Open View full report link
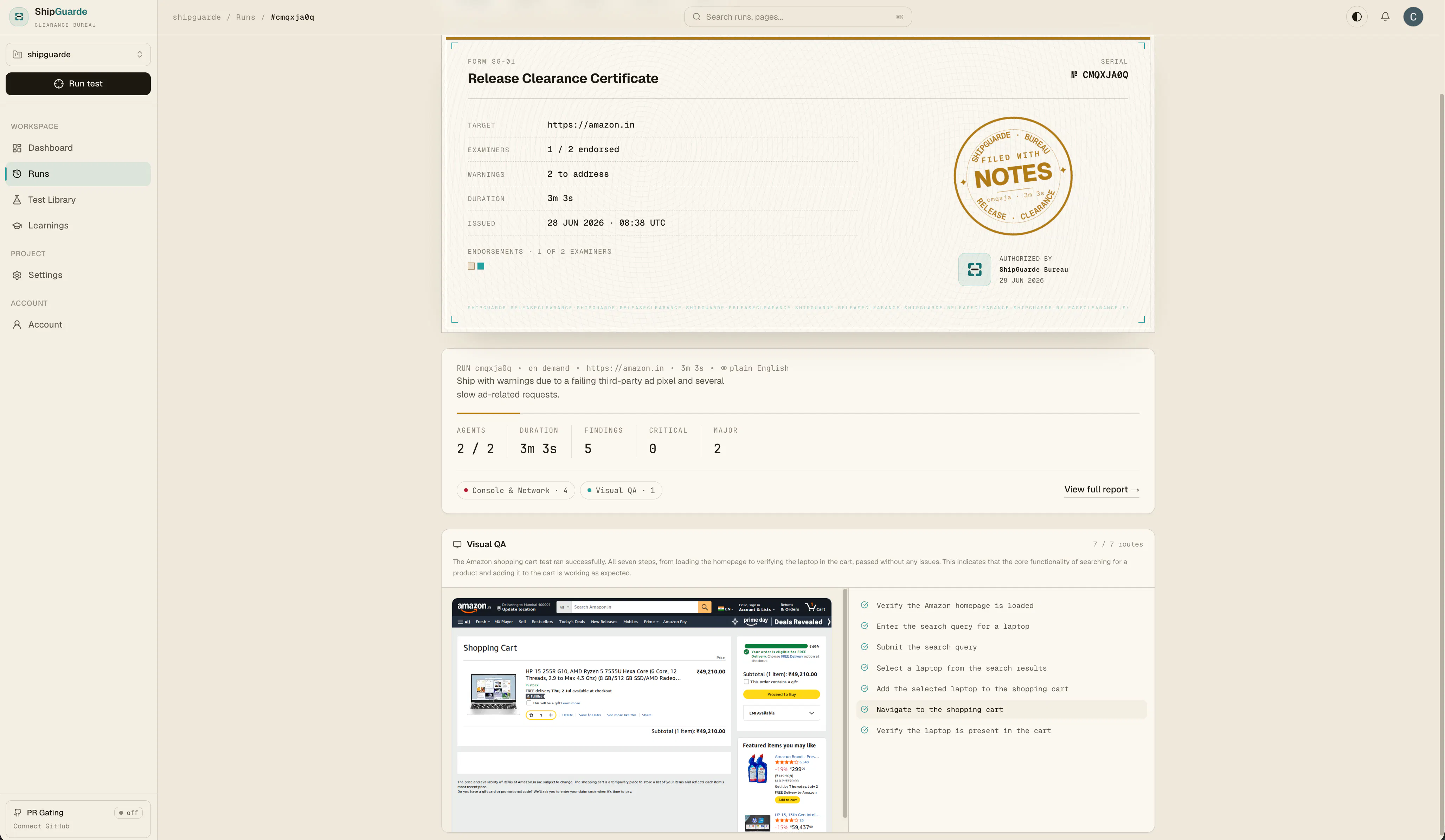 coord(1102,490)
